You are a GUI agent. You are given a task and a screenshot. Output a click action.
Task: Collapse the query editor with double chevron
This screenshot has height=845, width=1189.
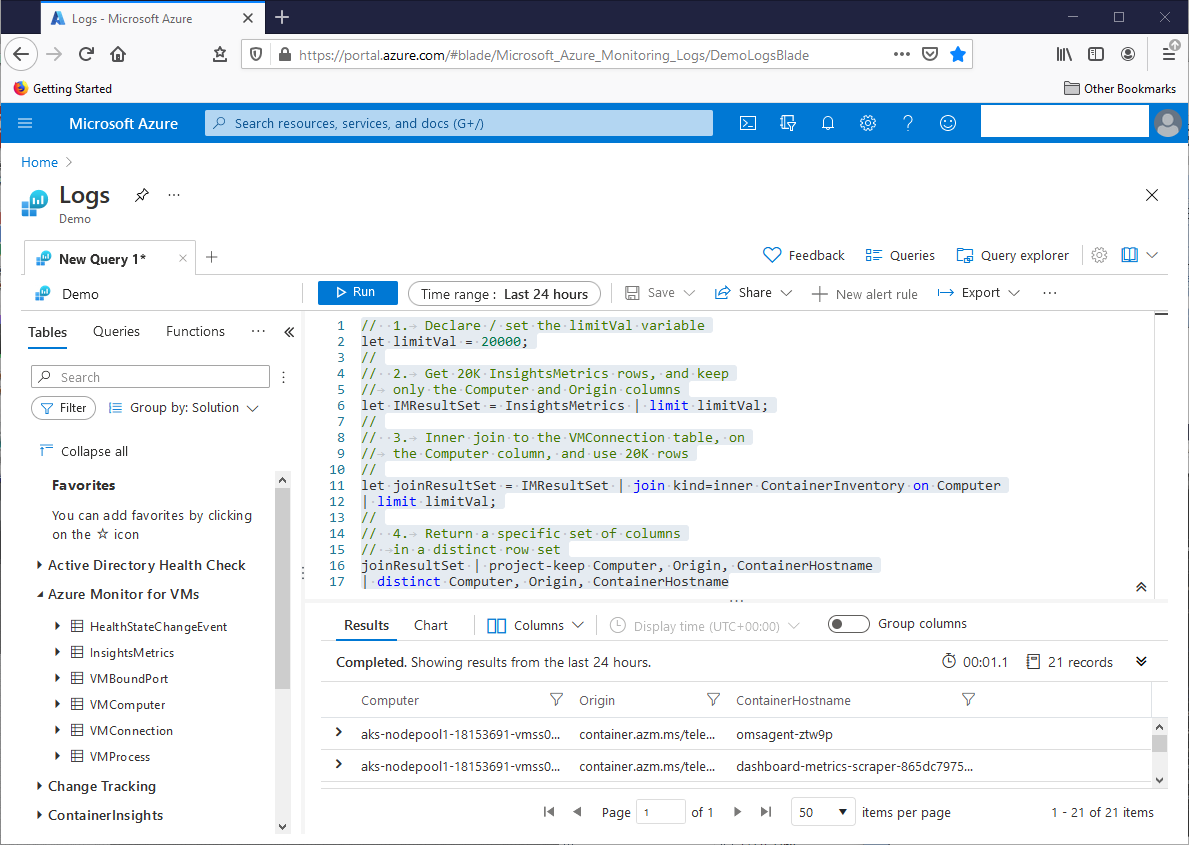click(x=1141, y=587)
